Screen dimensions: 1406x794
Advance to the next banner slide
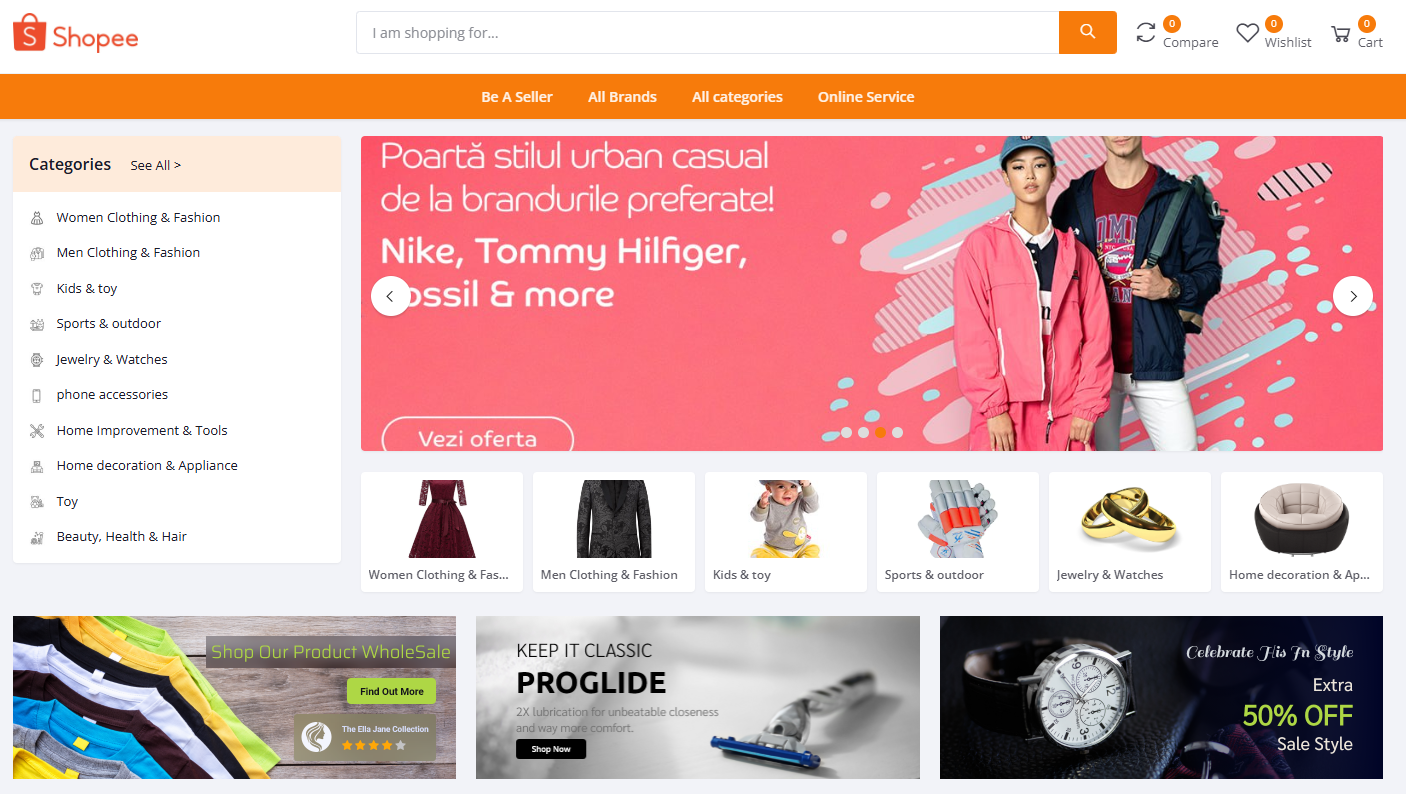(x=1353, y=296)
